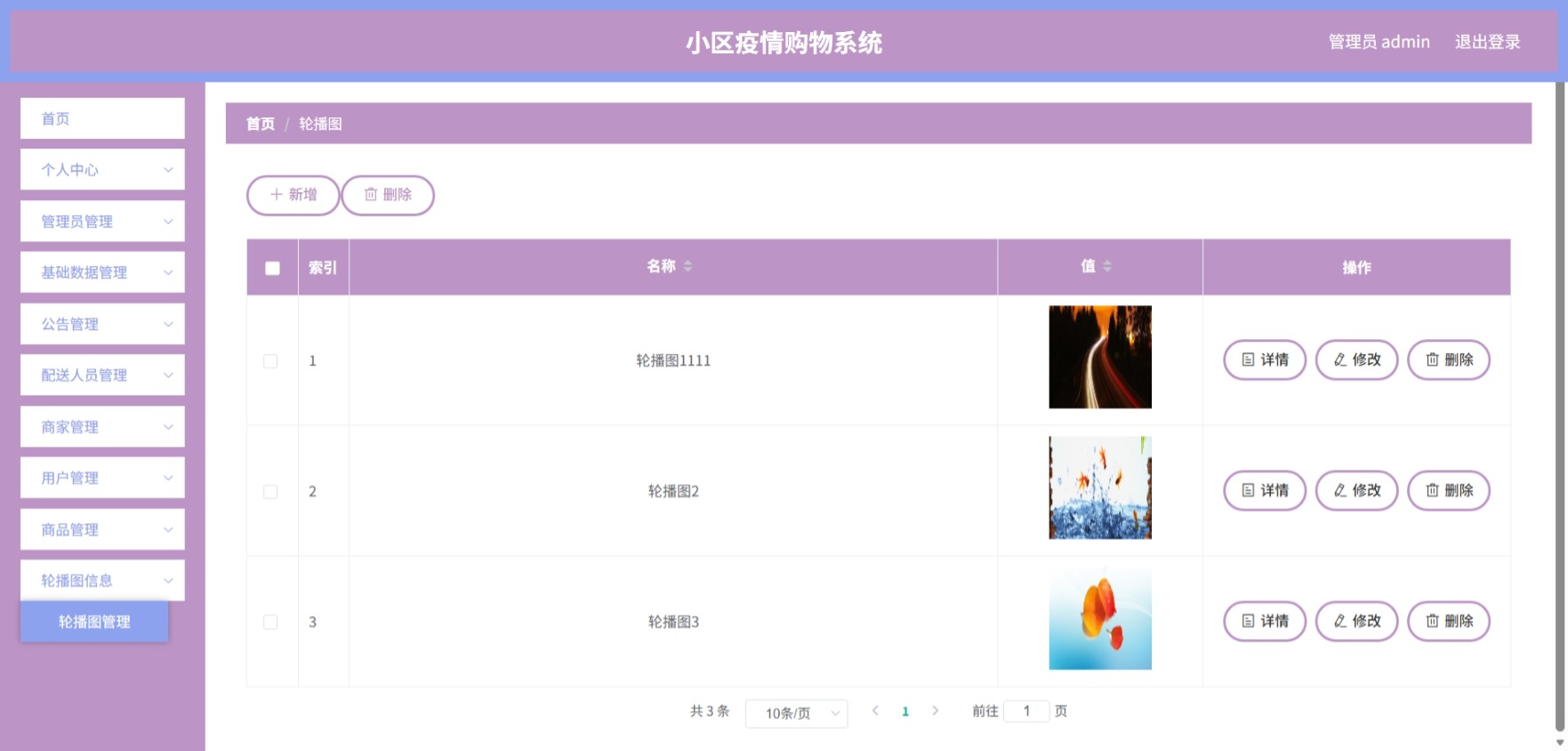Viewport: 1568px width, 751px height.
Task: Click the vertical scrollbar on the right
Action: (x=1560, y=407)
